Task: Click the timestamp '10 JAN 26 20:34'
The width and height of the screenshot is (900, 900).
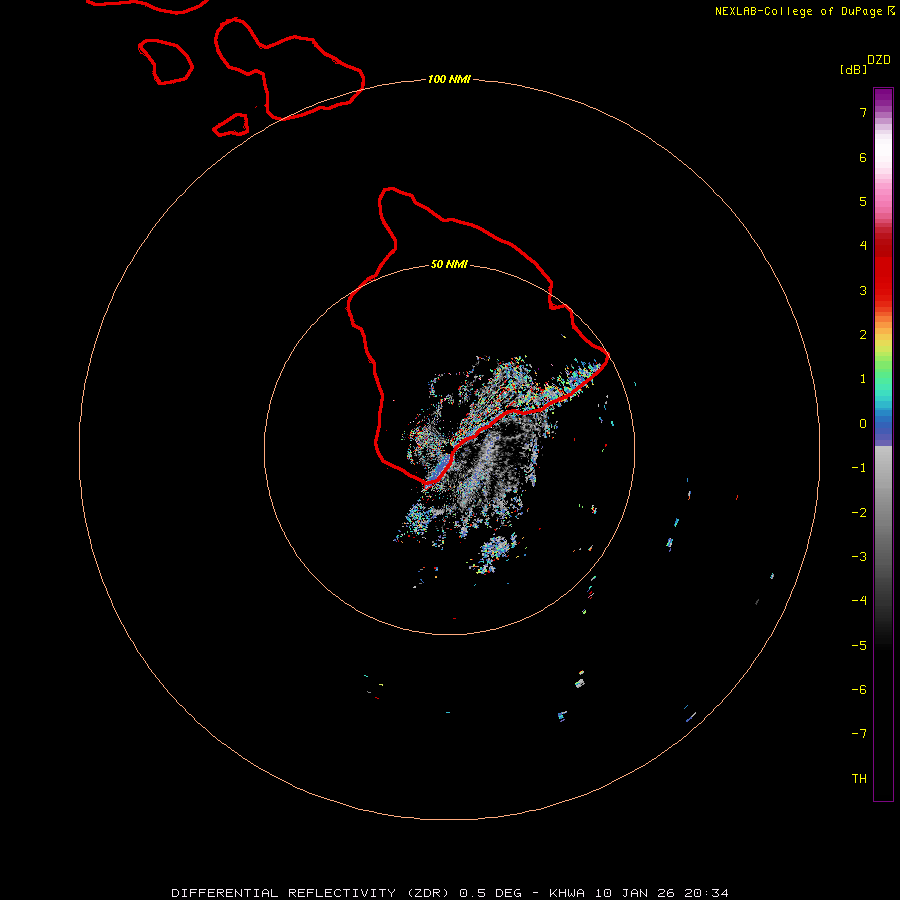Action: (661, 893)
